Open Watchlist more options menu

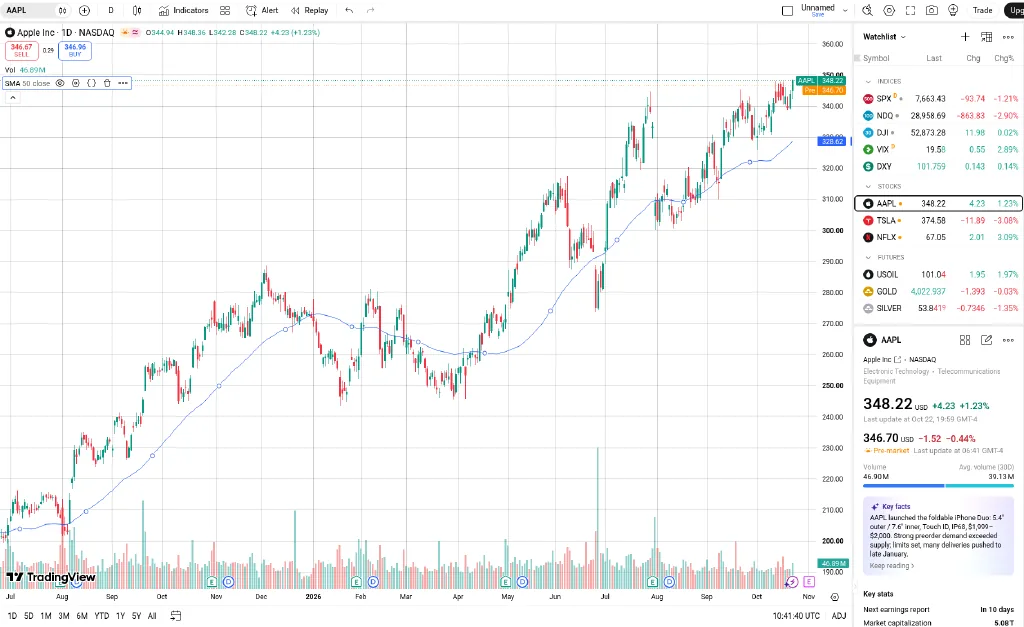1008,37
